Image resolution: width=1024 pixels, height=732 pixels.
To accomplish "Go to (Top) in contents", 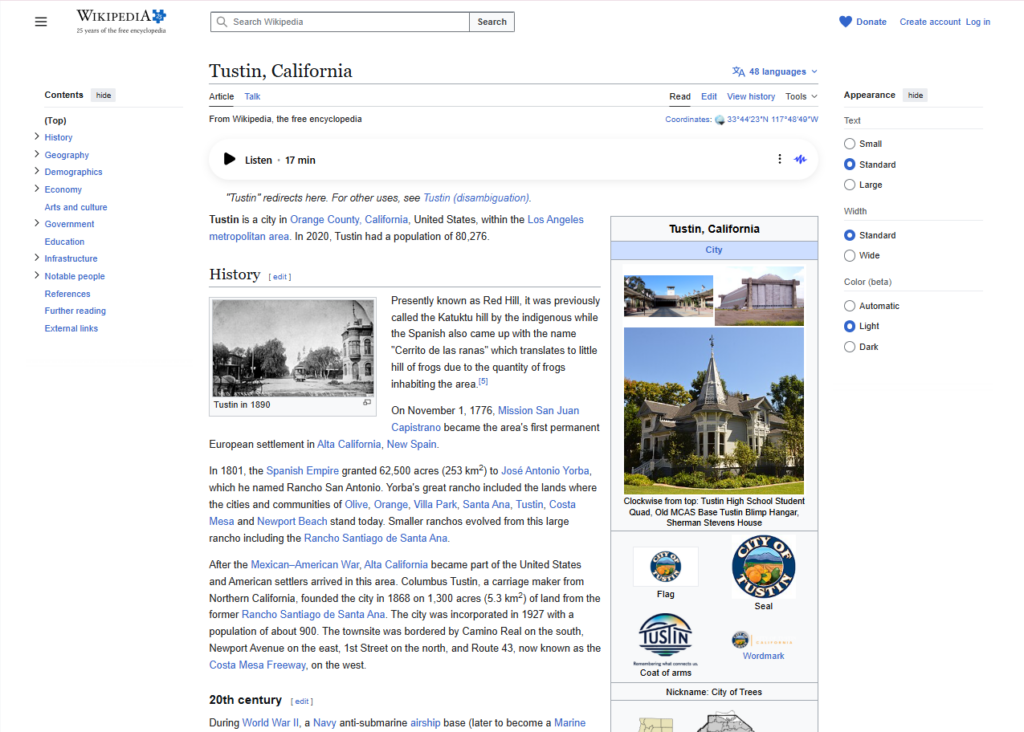I will click(x=56, y=120).
